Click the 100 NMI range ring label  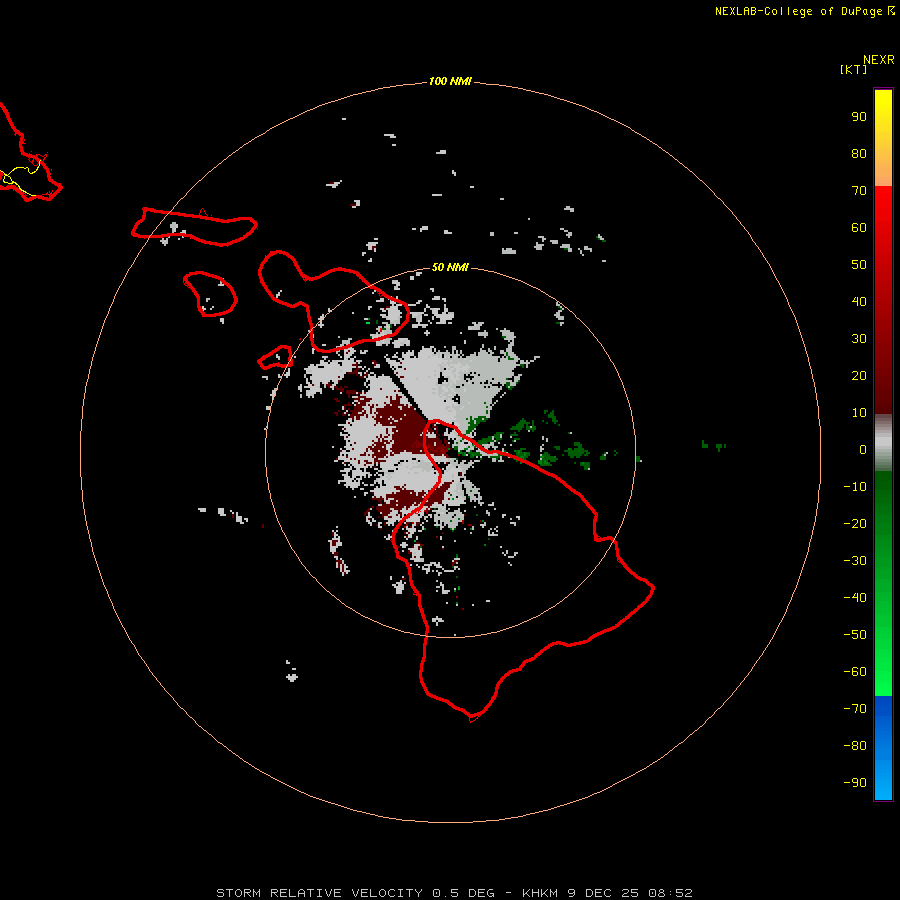coord(450,82)
